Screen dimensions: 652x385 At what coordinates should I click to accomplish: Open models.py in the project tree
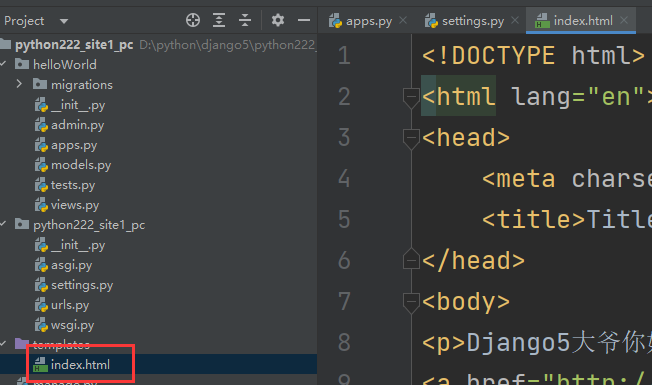tap(81, 165)
